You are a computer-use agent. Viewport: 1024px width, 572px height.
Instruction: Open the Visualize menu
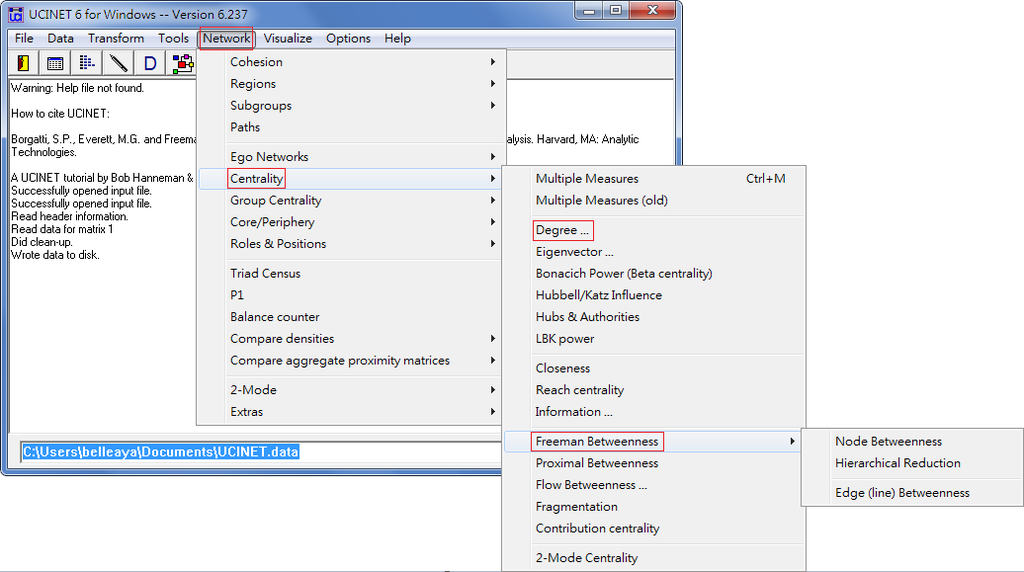[x=288, y=39]
